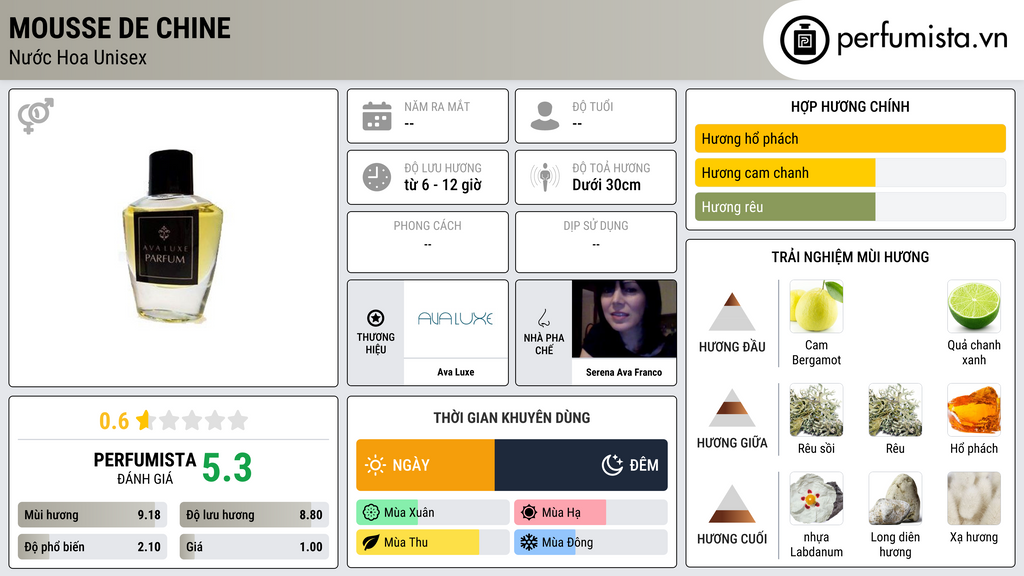The height and width of the screenshot is (576, 1024).
Task: Click the perfumista.vn bottle logo icon
Action: click(x=804, y=40)
